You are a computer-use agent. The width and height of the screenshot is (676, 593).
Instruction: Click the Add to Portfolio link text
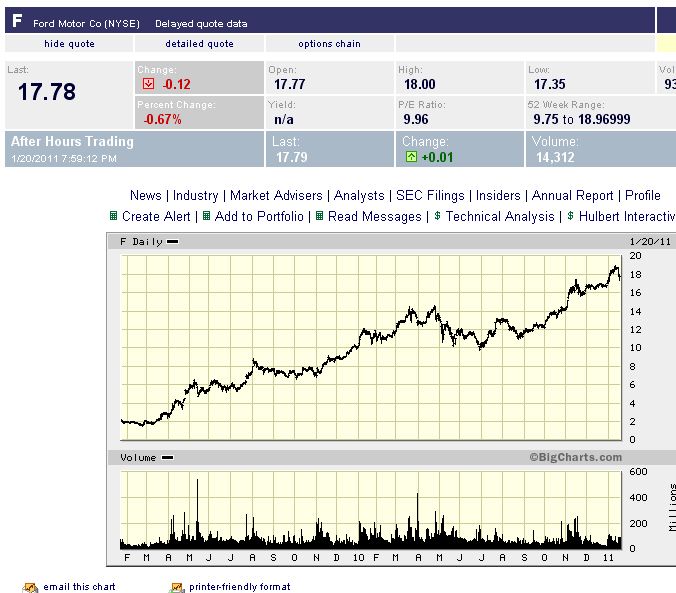coord(259,216)
